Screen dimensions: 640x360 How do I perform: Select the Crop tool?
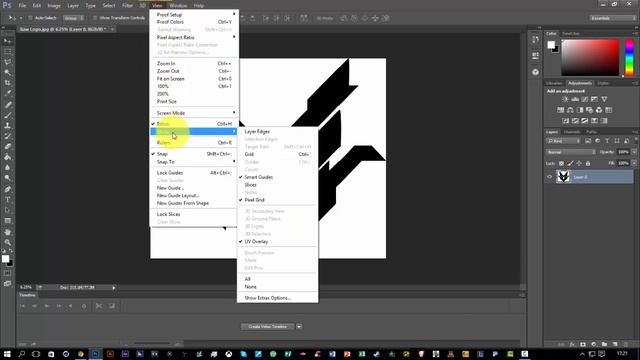[8, 83]
